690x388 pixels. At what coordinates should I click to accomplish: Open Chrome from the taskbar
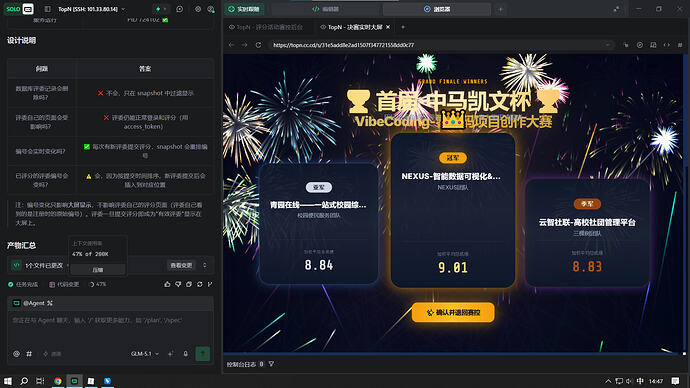click(x=58, y=381)
